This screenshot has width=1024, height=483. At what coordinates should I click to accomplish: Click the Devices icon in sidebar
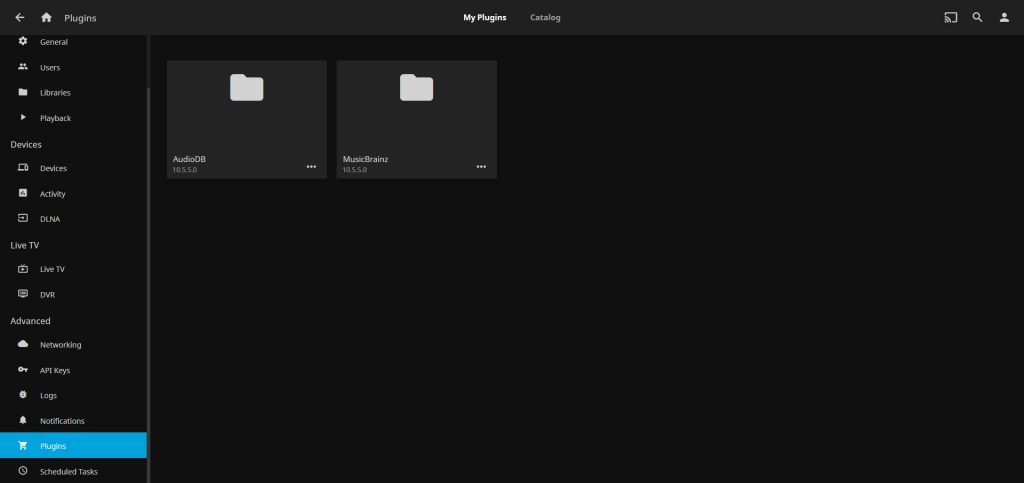(23, 168)
